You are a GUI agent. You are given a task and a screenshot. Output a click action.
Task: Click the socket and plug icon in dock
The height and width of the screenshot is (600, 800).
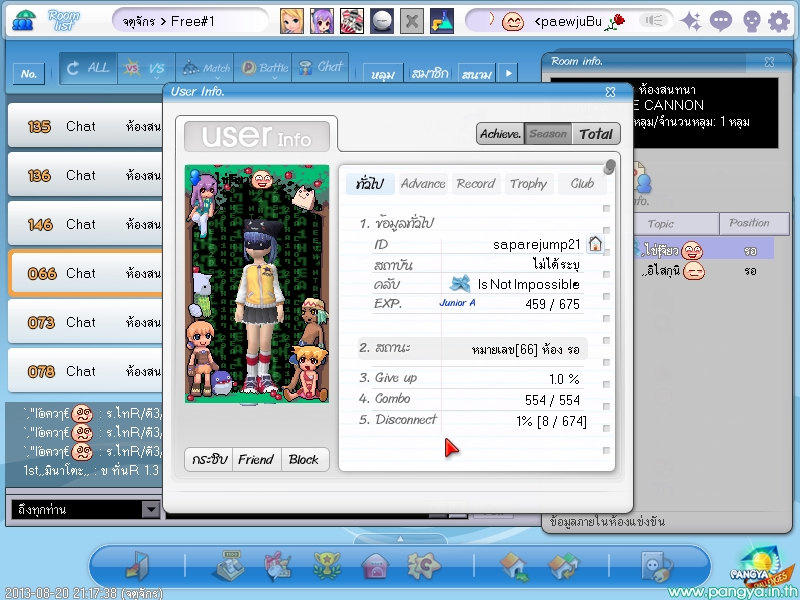point(656,566)
